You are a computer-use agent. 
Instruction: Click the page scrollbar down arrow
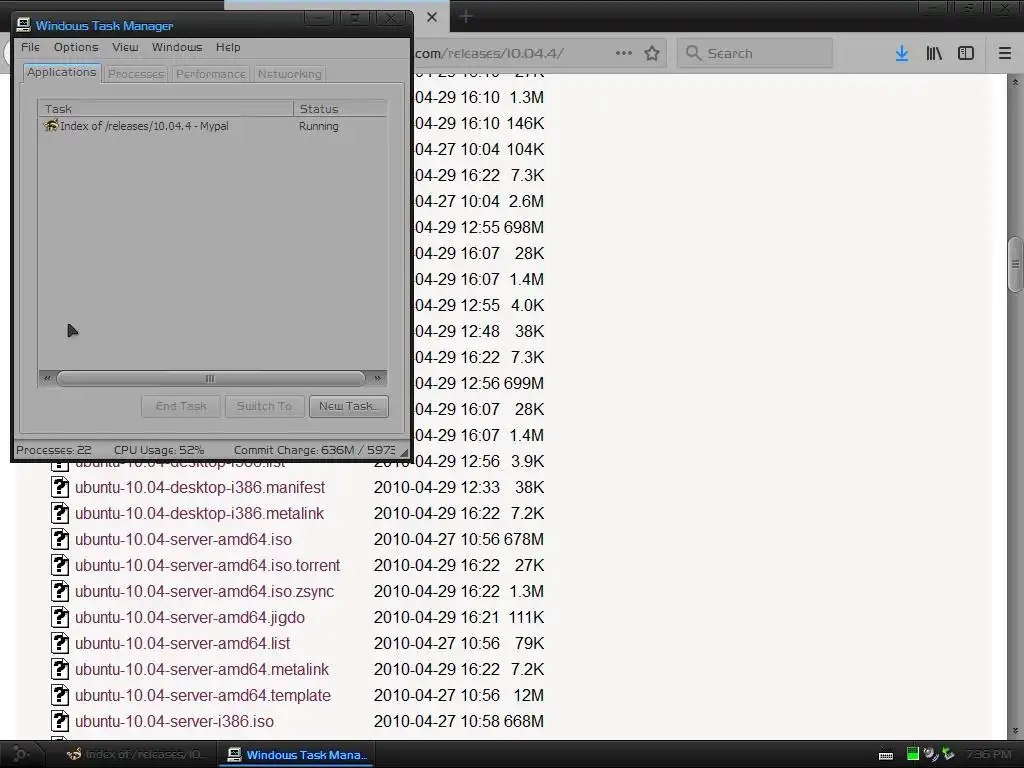click(1015, 731)
